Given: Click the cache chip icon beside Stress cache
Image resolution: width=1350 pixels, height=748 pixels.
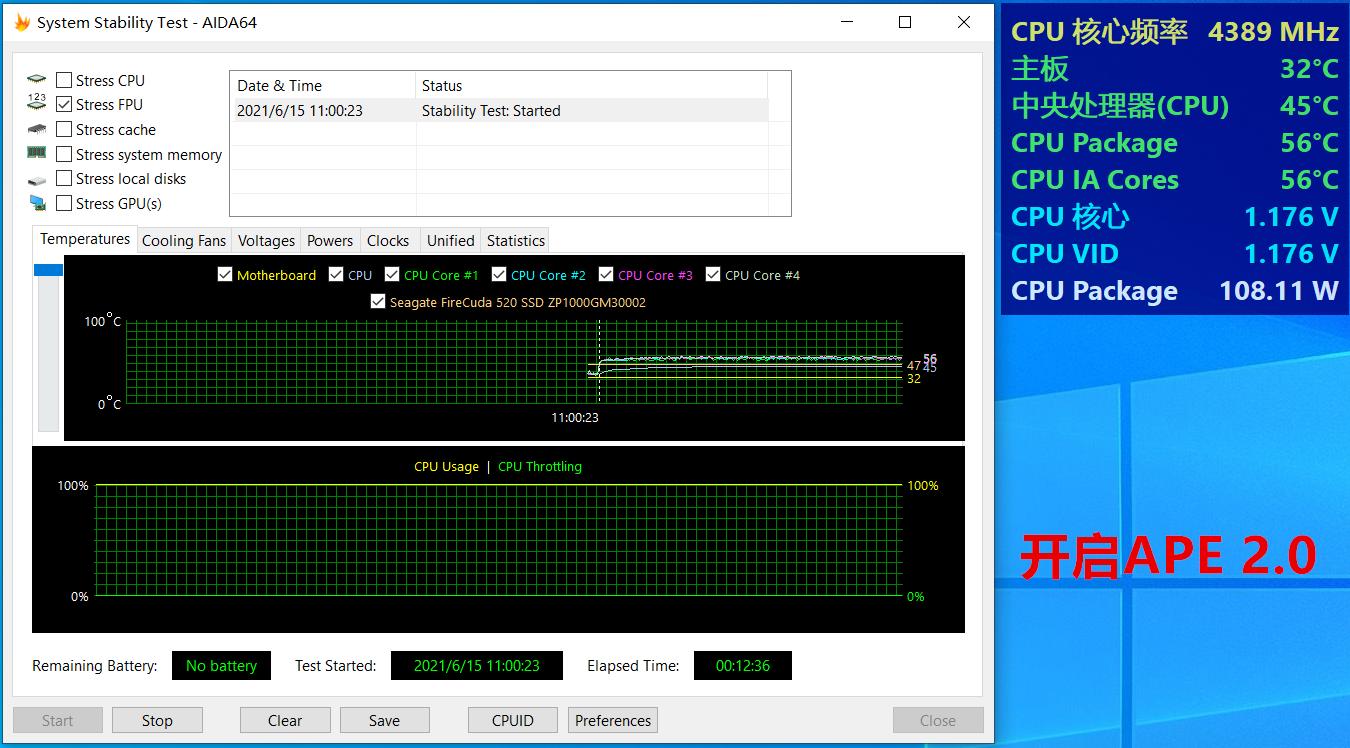Looking at the screenshot, I should (x=37, y=129).
